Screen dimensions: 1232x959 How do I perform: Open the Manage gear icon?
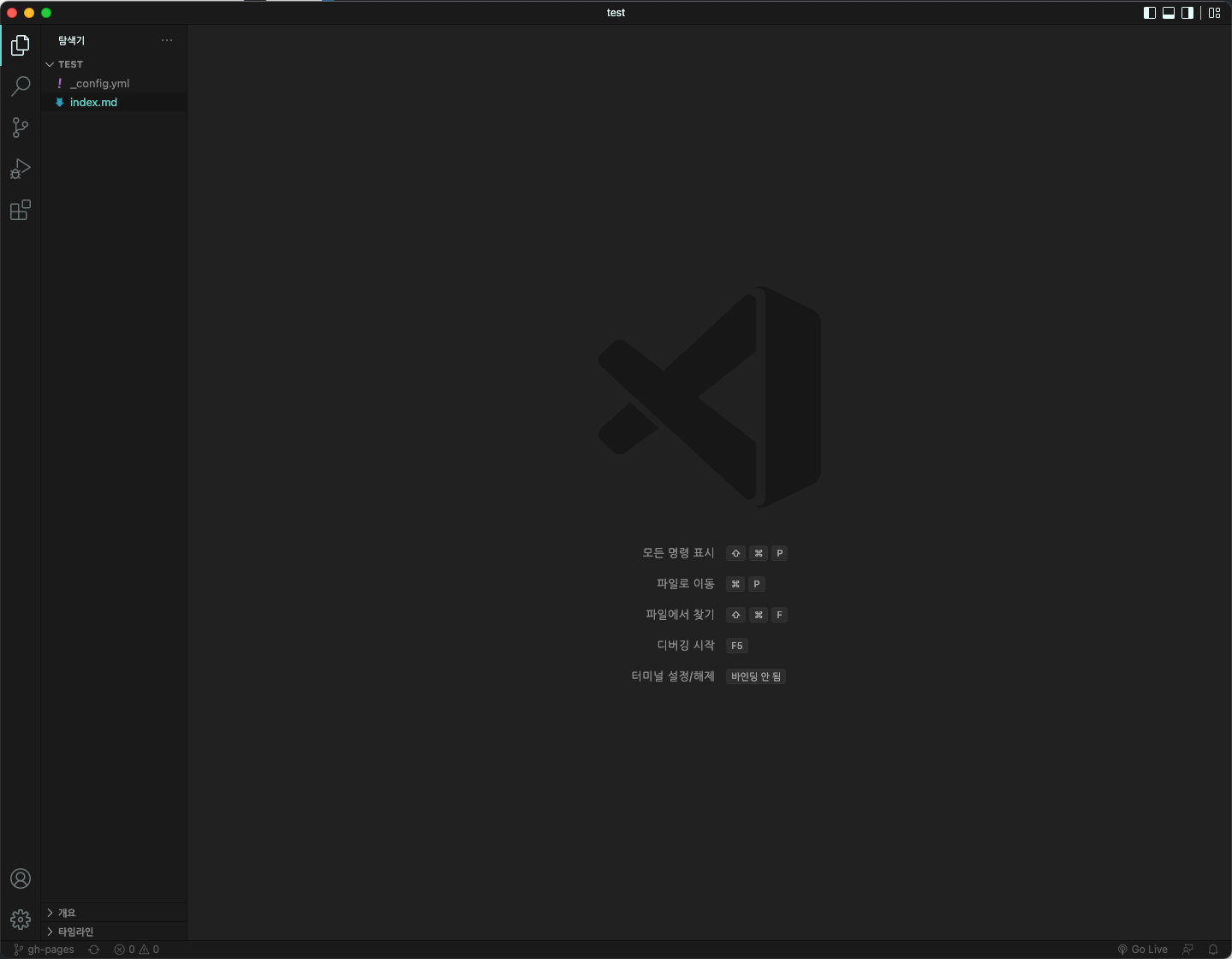21,920
